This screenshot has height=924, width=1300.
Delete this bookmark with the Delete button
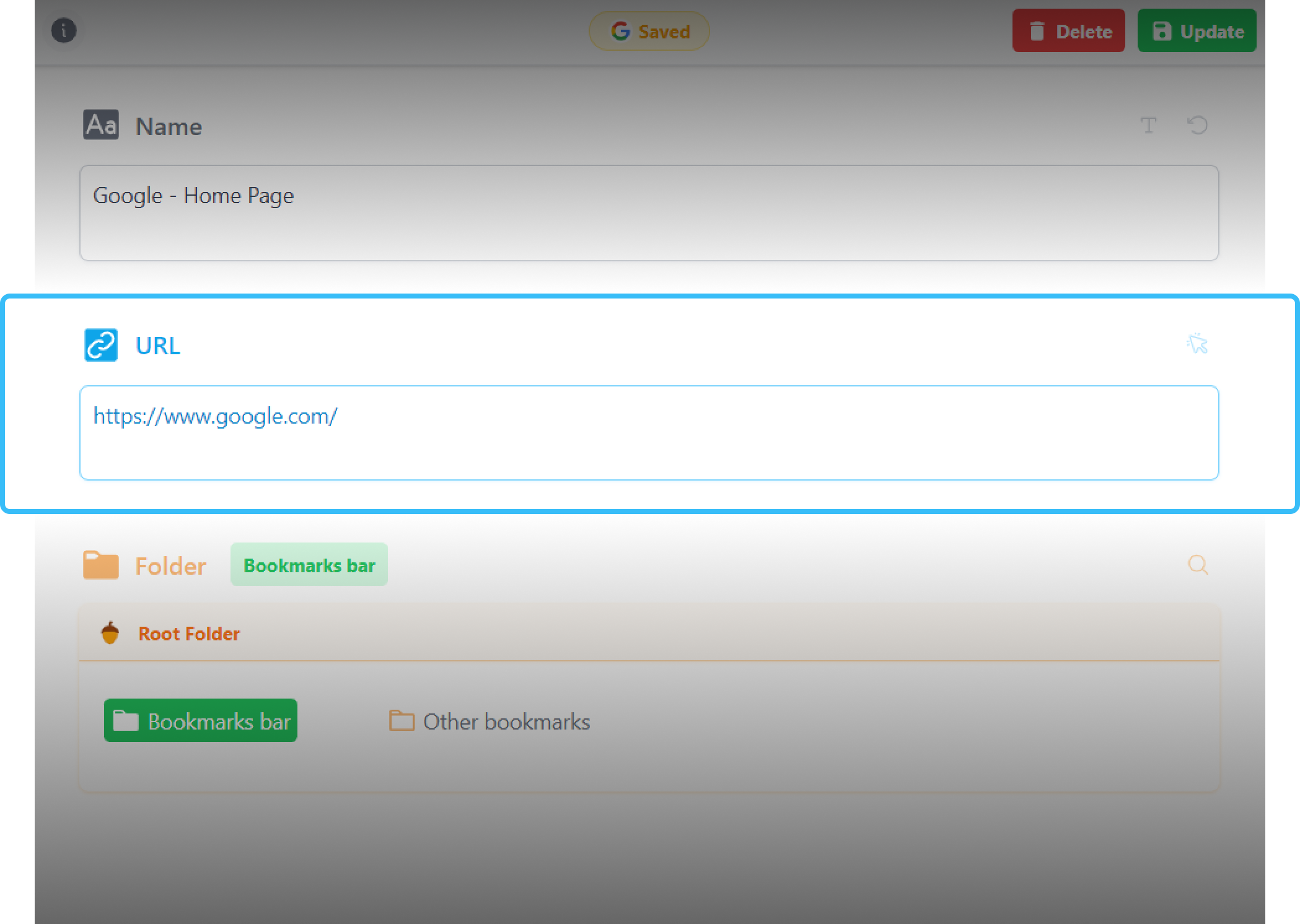coord(1068,31)
